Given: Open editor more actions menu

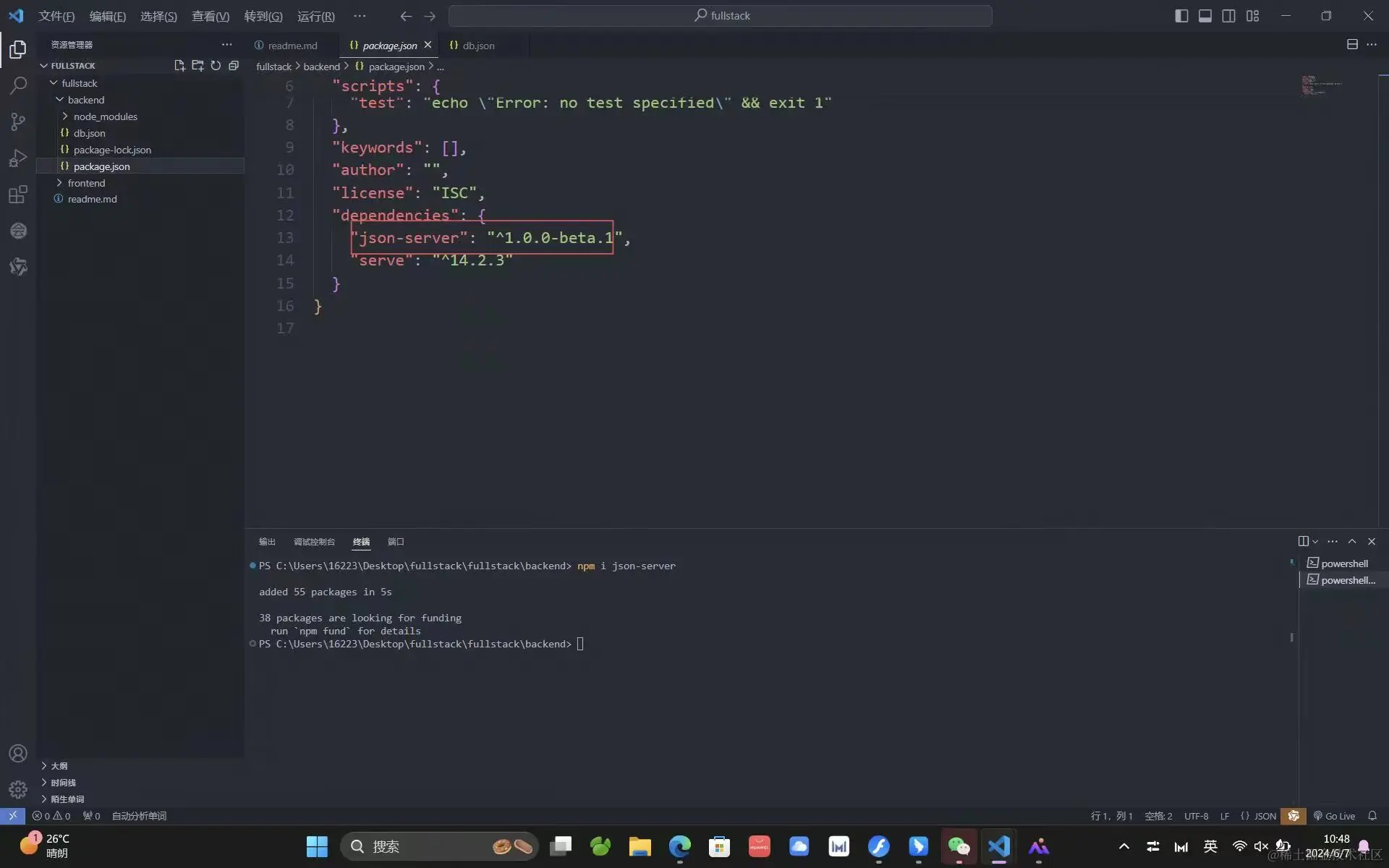Looking at the screenshot, I should tap(1371, 44).
